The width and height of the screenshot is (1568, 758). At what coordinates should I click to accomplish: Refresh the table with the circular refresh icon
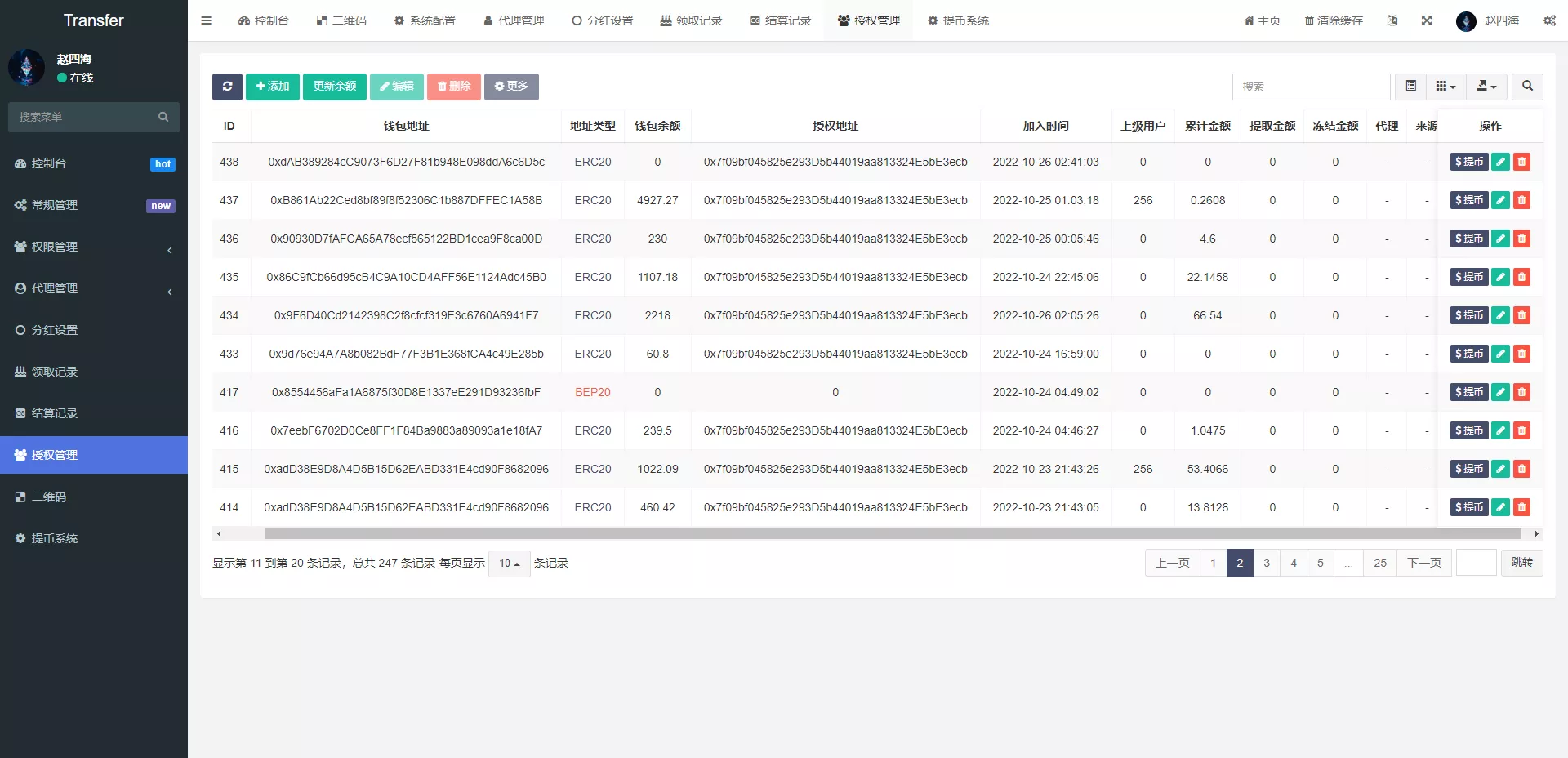[227, 87]
